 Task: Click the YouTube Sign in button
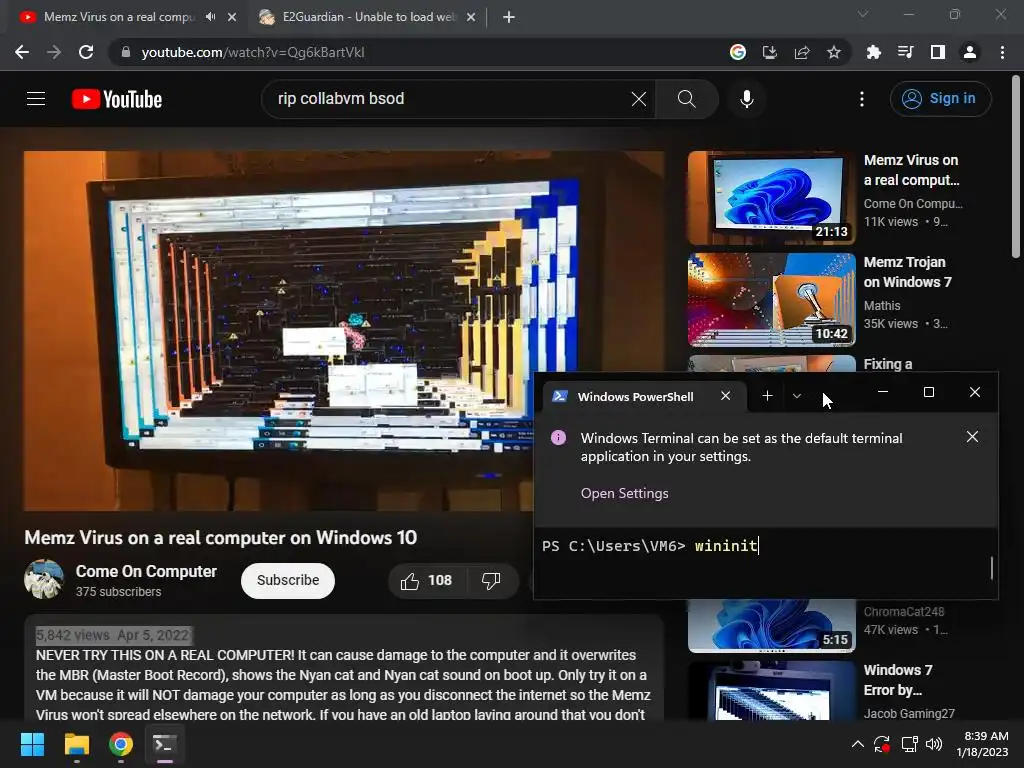pyautogui.click(x=940, y=99)
